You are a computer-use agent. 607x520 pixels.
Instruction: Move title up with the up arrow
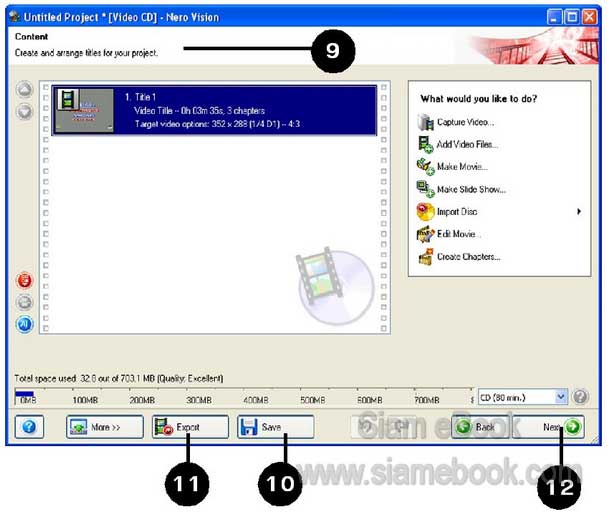(x=24, y=90)
